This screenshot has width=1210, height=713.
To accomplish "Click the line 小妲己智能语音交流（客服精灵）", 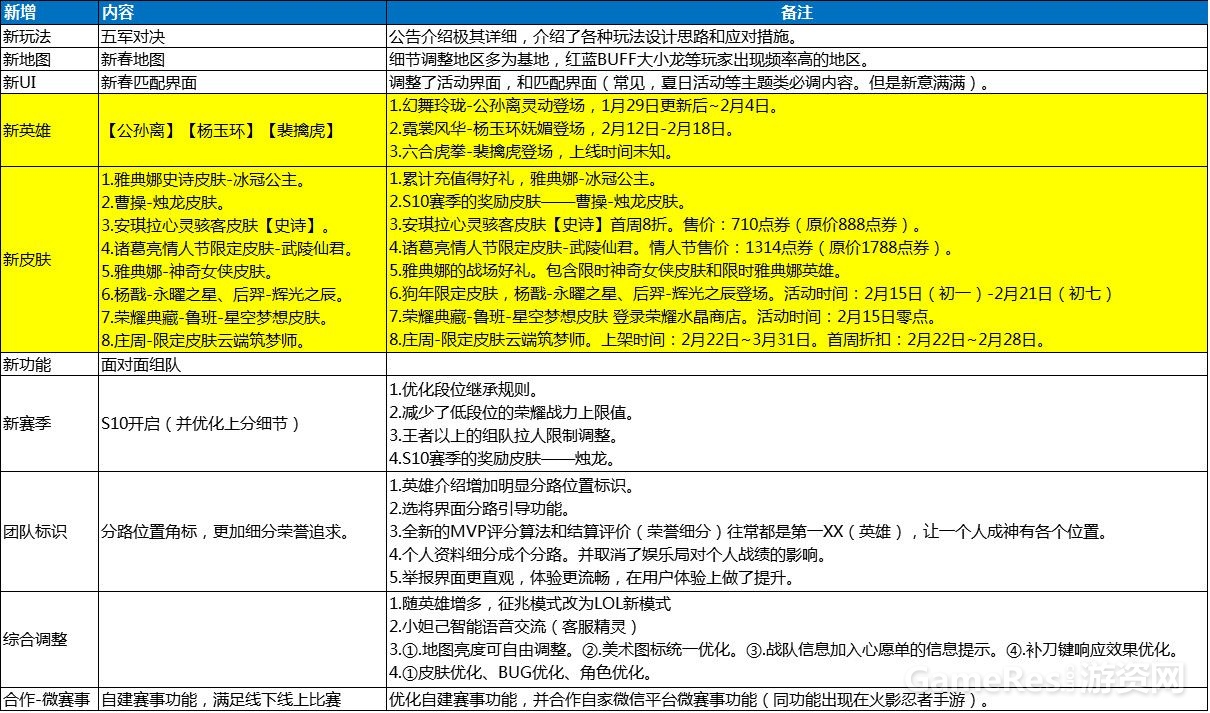I will [515, 627].
